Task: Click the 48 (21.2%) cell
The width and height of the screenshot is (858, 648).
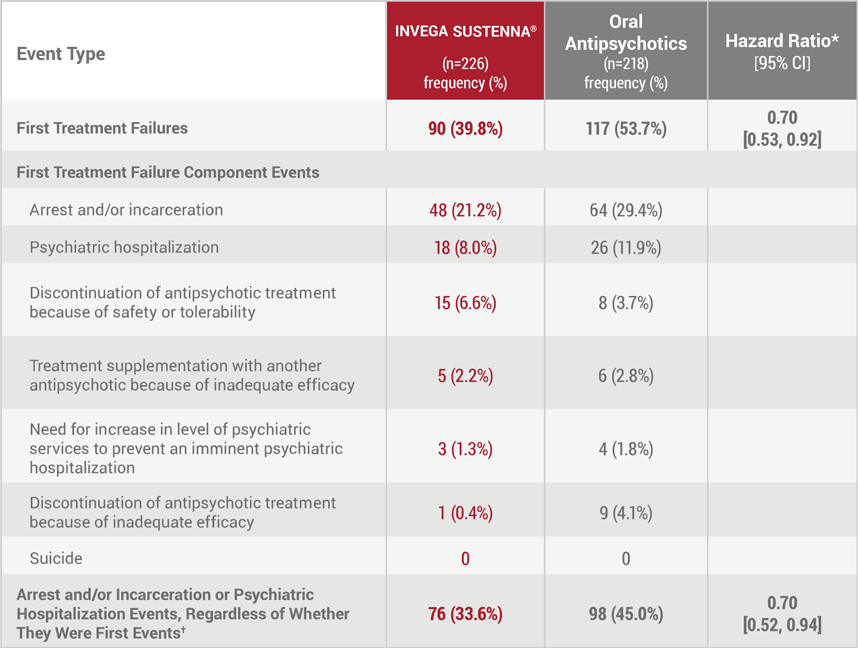Action: (x=465, y=210)
